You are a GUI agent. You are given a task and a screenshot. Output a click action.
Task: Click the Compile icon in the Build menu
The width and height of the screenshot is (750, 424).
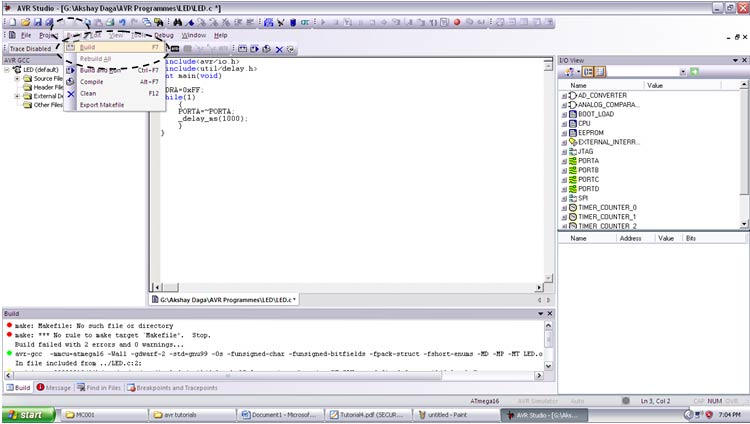click(70, 82)
